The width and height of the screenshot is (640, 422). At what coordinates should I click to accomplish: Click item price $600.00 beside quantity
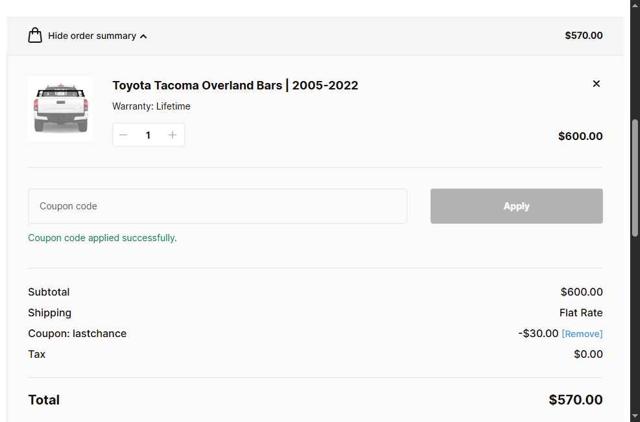coord(580,136)
